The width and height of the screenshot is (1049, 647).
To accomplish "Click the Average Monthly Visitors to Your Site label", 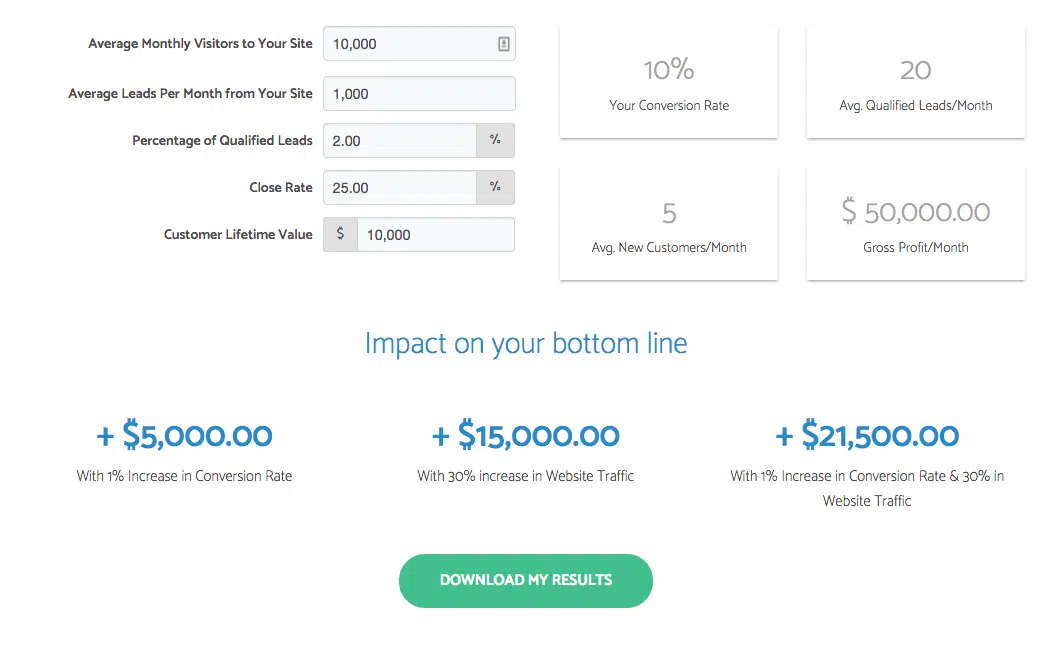I will (200, 44).
